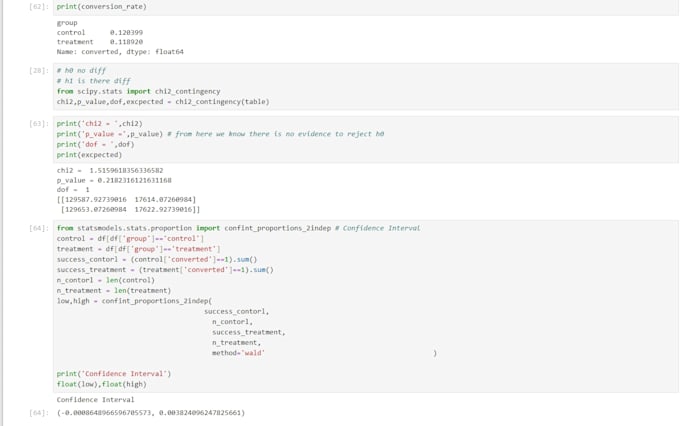Select code cell printing conversion_rate
680x426 pixels.
pyautogui.click(x=366, y=7)
